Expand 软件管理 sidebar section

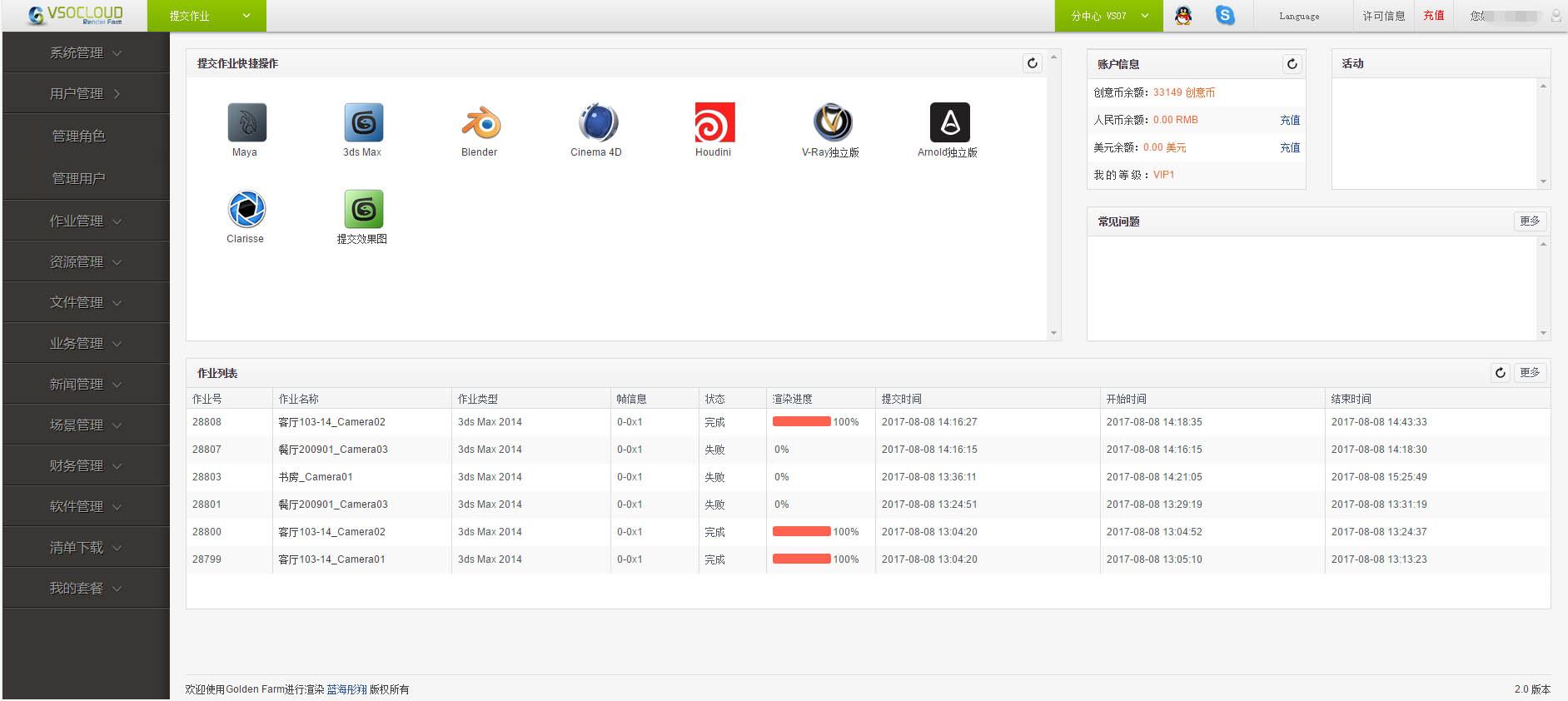(86, 506)
